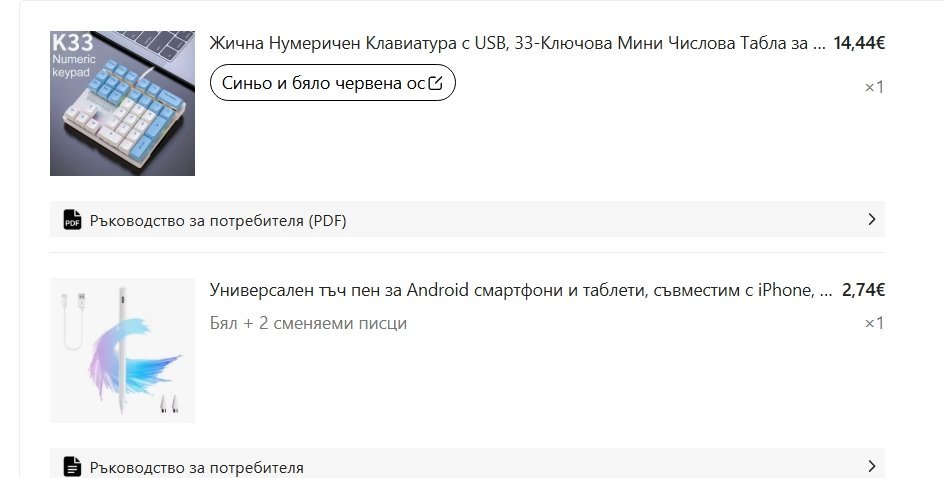Expand the PDF user manual chevron

point(871,219)
